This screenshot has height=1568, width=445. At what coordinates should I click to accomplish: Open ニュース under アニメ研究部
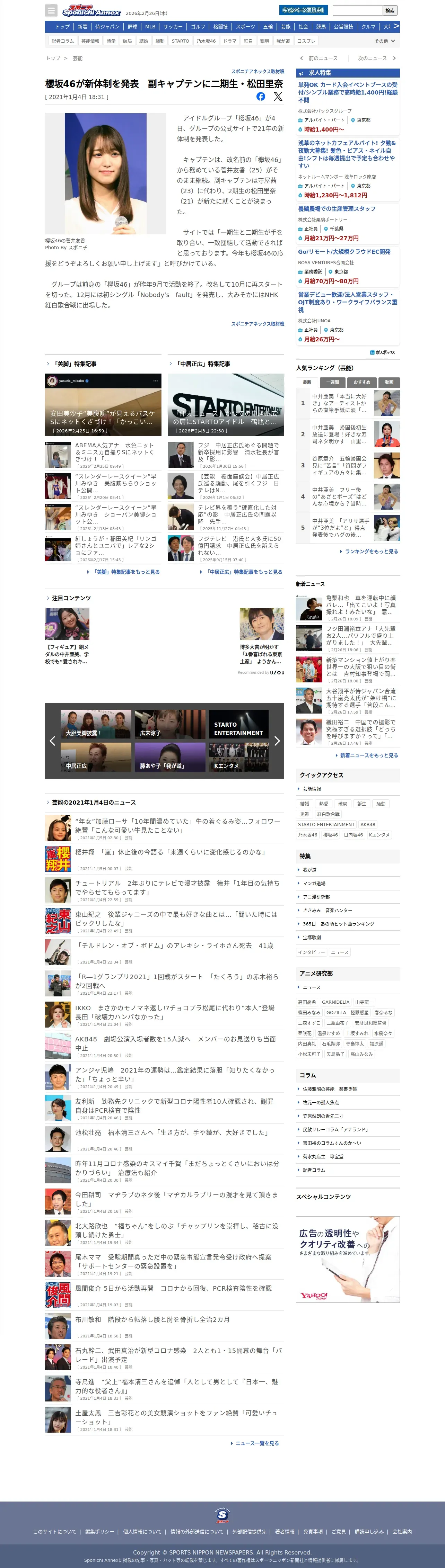[312, 987]
